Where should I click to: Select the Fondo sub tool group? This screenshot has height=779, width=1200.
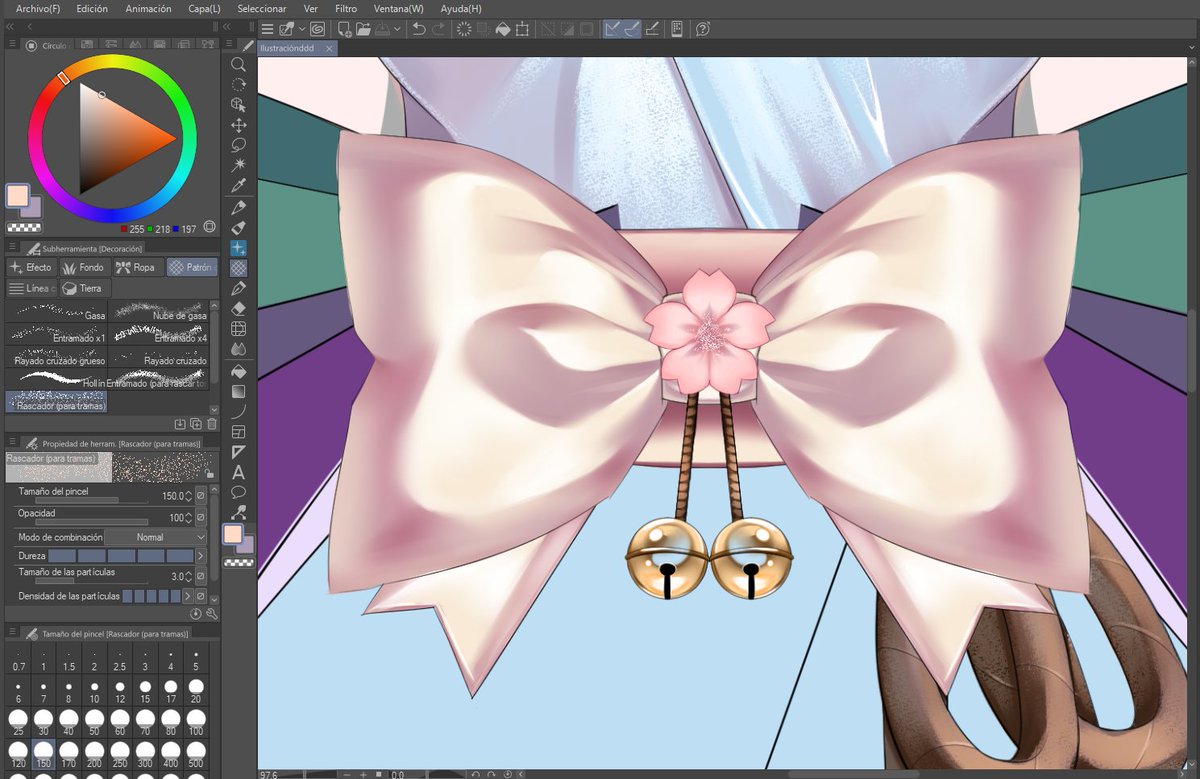pyautogui.click(x=84, y=267)
